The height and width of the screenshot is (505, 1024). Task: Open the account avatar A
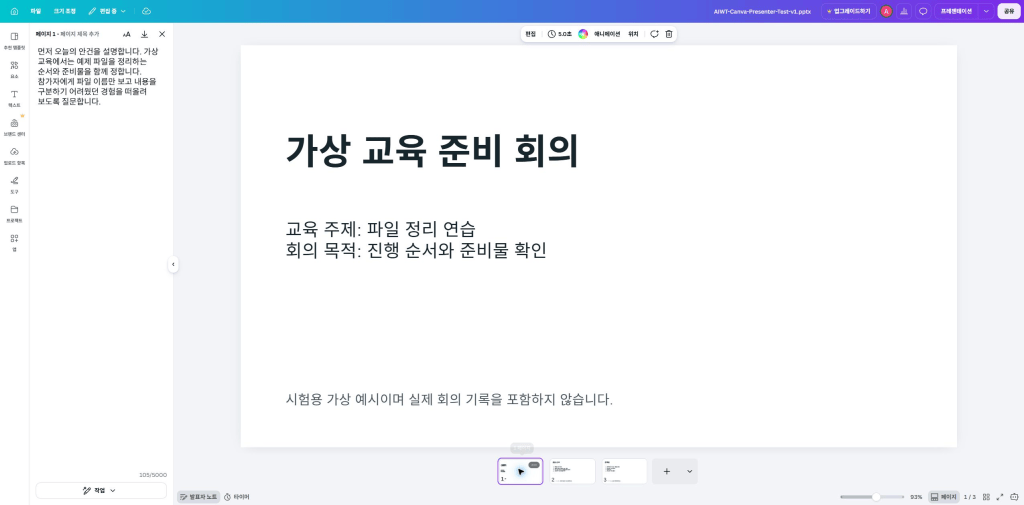click(886, 11)
